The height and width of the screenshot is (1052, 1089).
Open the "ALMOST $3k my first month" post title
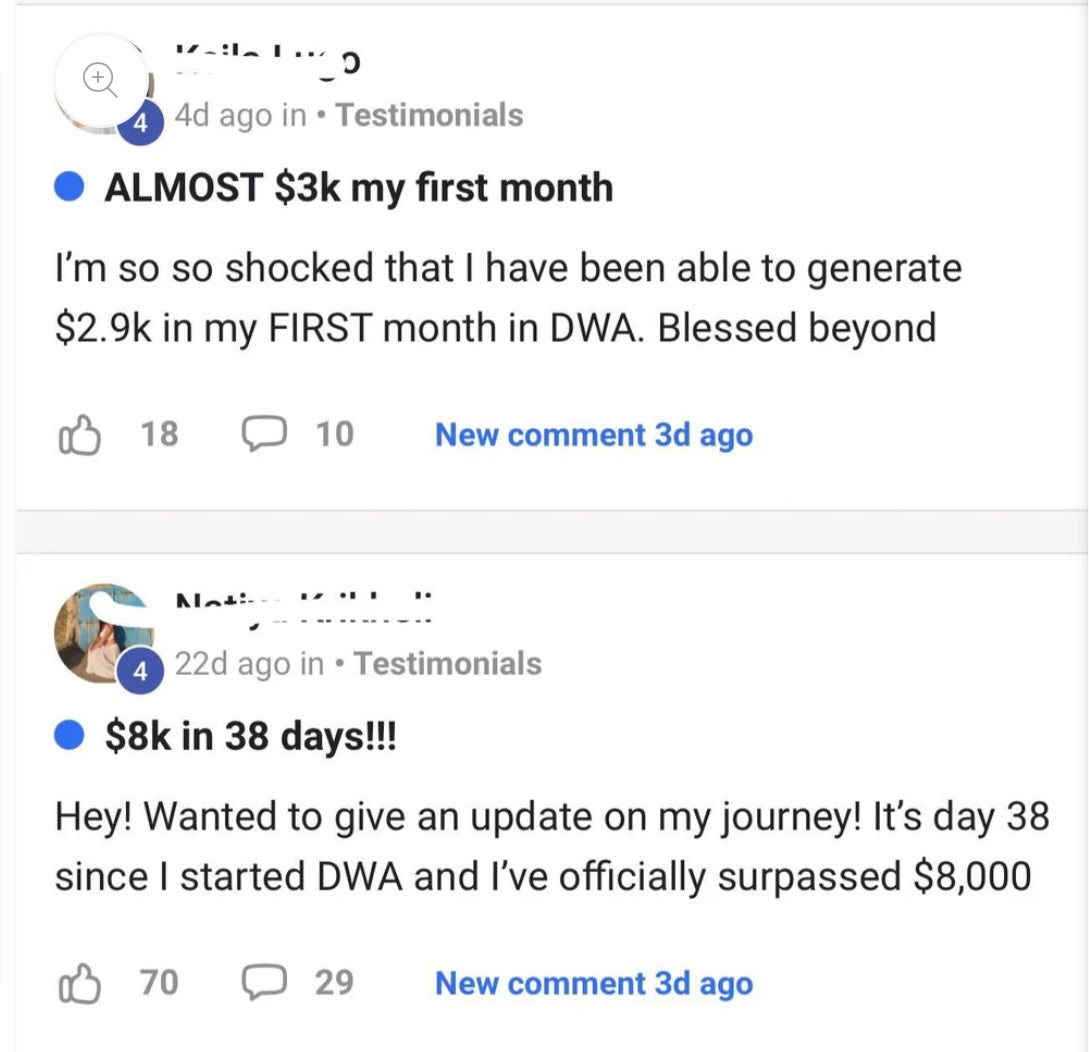(358, 188)
